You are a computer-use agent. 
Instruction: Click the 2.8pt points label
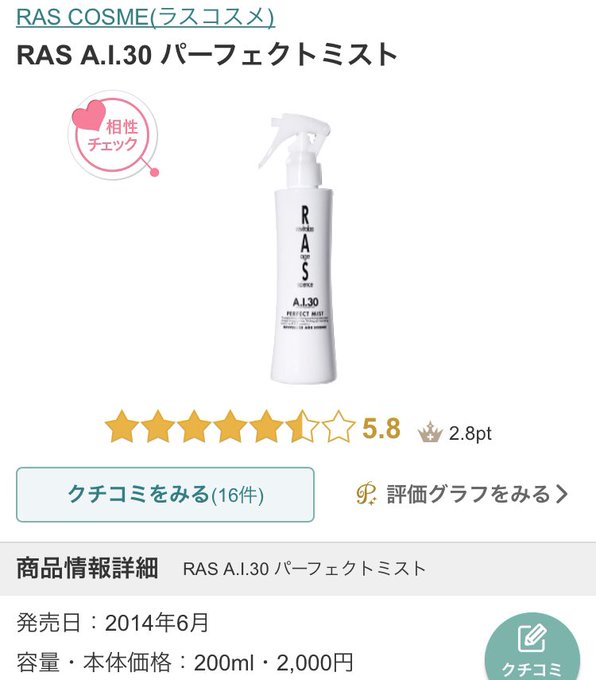click(470, 433)
